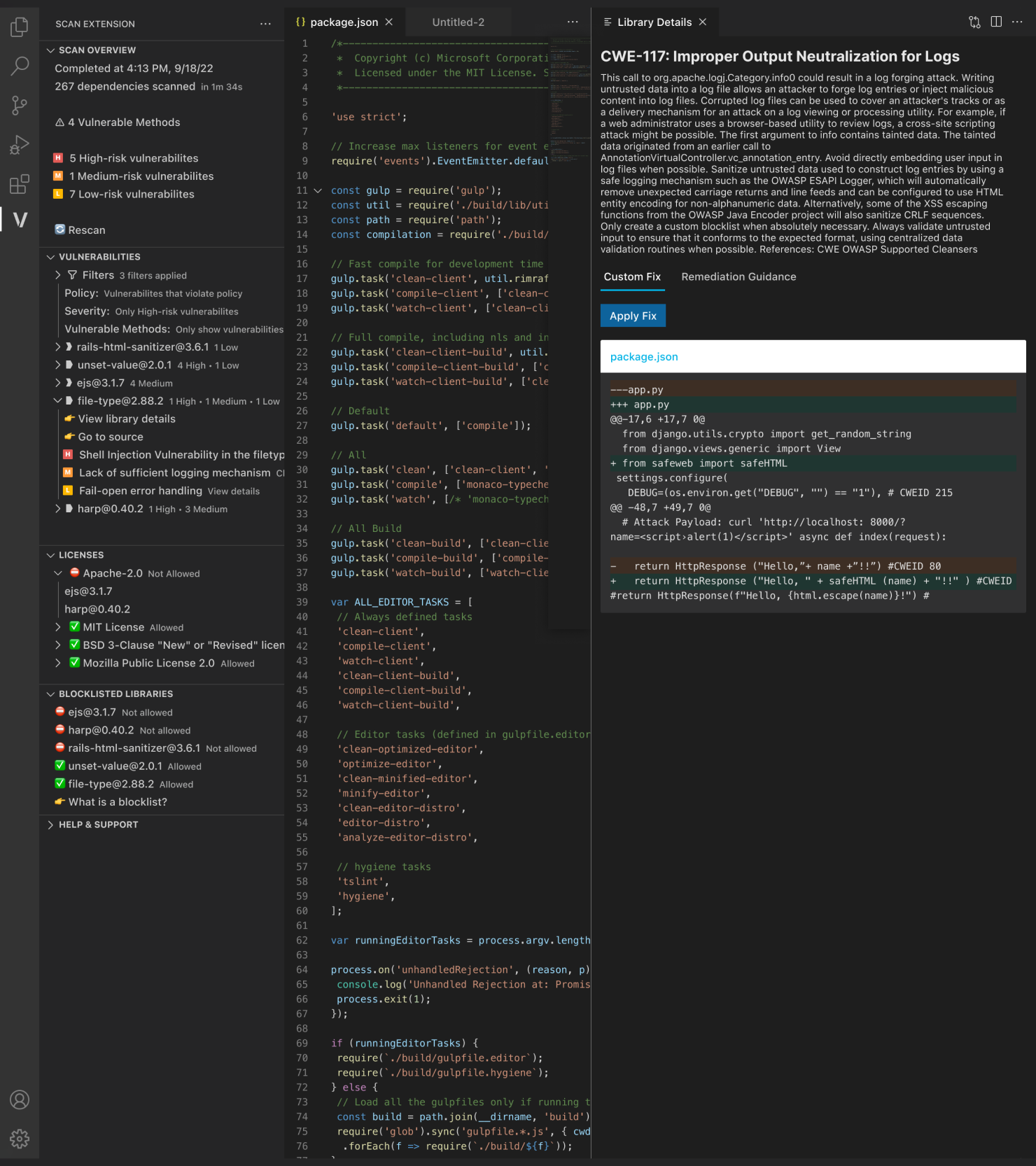The width and height of the screenshot is (1036, 1166).
Task: Click the Rescan icon
Action: click(x=60, y=230)
